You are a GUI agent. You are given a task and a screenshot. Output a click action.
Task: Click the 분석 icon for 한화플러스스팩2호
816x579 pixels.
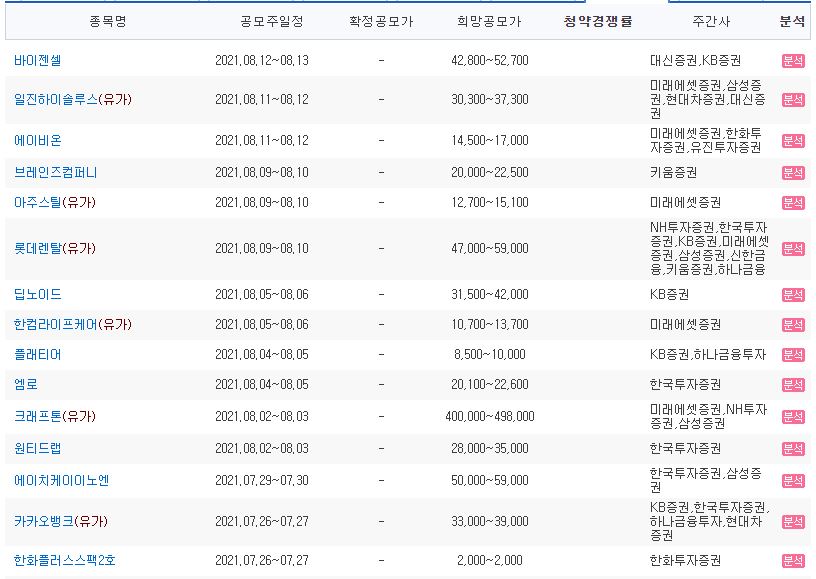[x=793, y=561]
